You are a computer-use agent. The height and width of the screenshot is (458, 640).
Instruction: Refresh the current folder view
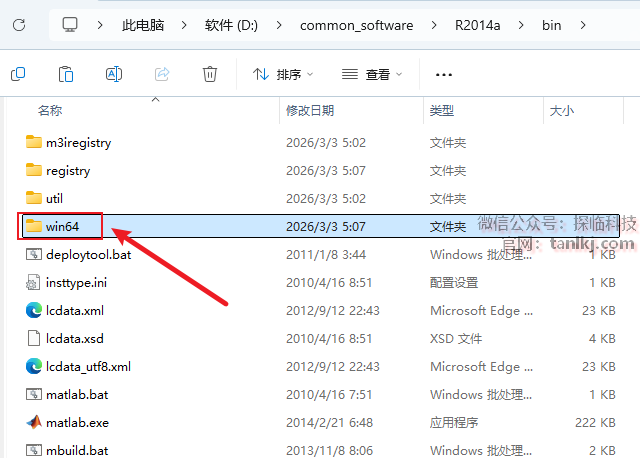point(19,25)
